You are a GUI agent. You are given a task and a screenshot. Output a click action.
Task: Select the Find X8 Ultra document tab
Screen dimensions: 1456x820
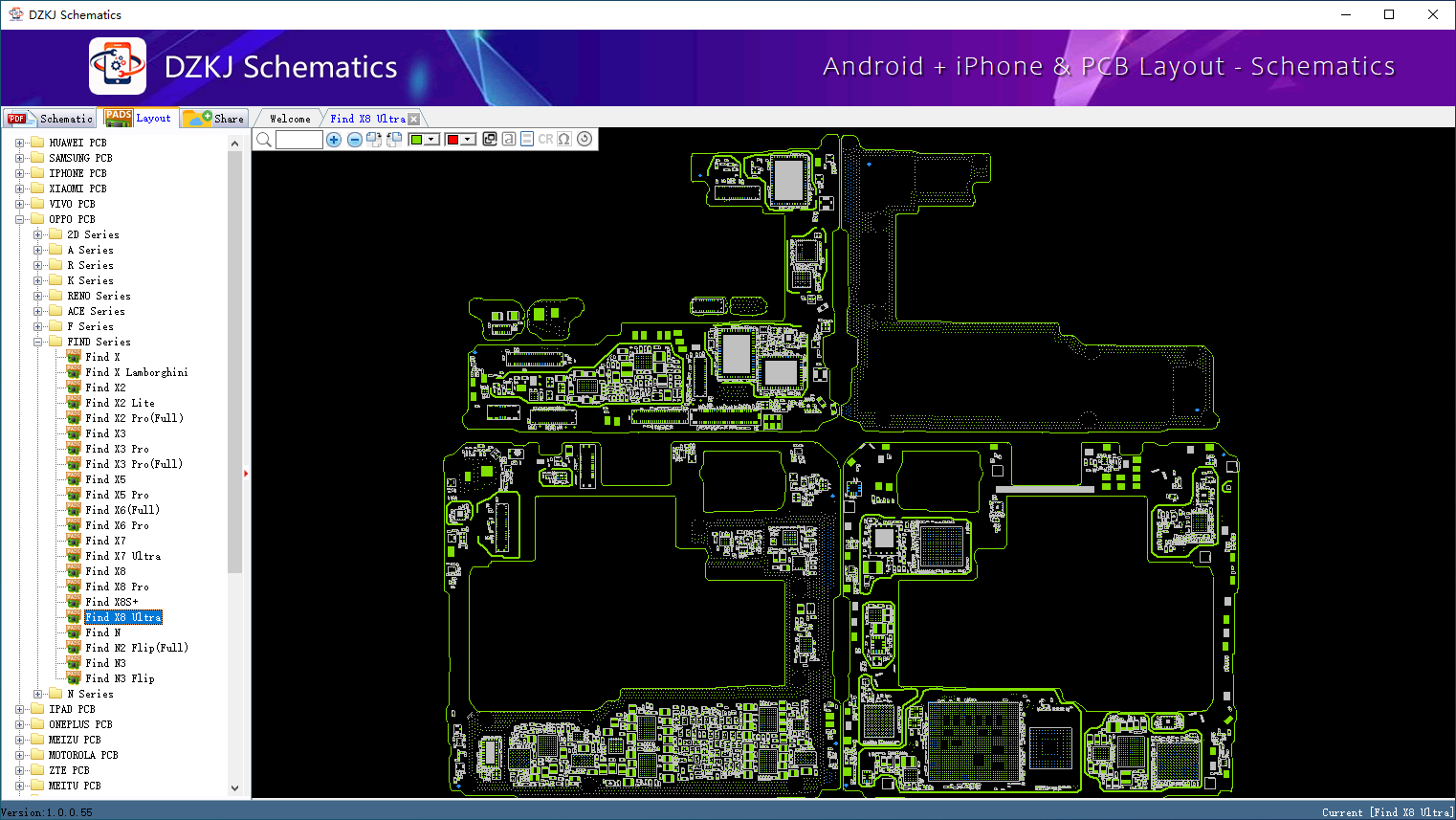(368, 119)
